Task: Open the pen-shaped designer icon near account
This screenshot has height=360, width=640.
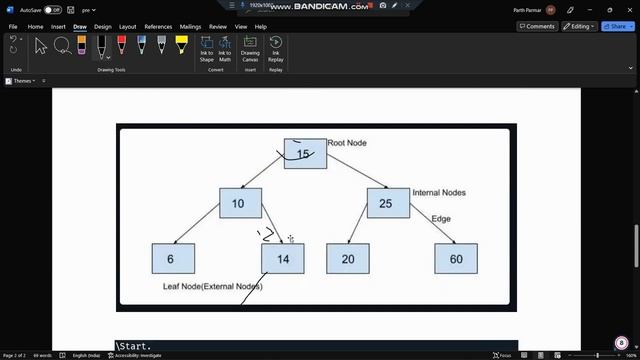Action: coord(570,10)
